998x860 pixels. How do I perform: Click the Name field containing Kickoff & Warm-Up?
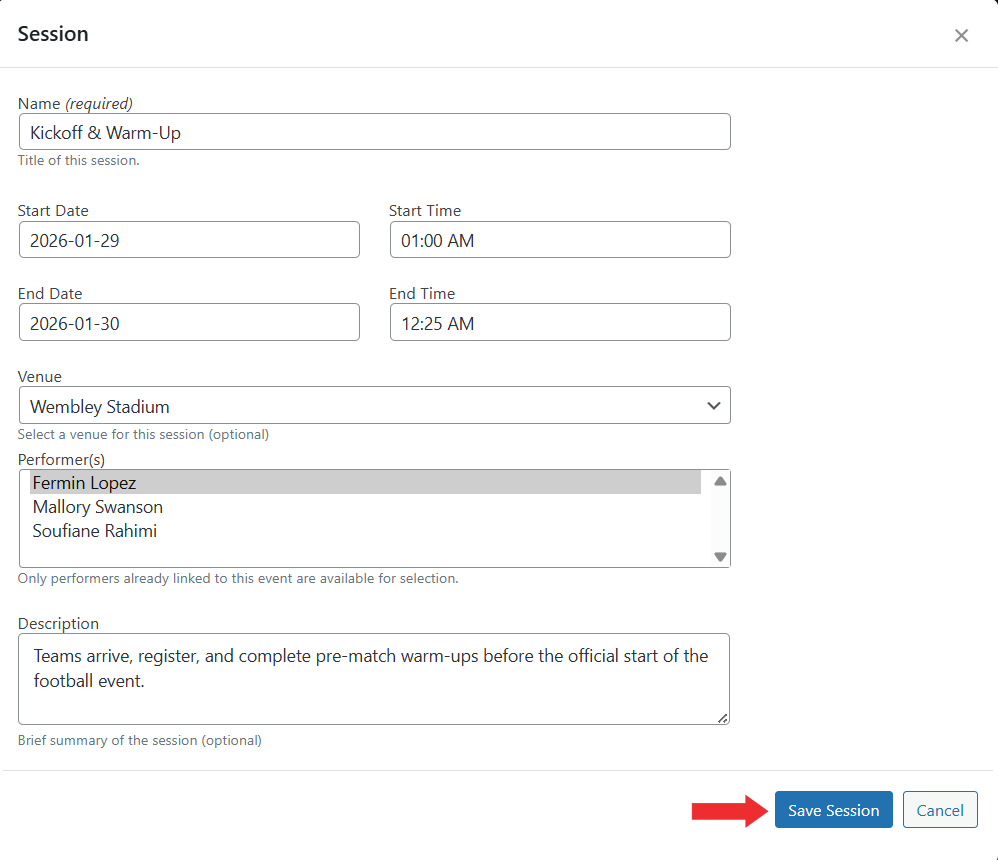[x=374, y=132]
